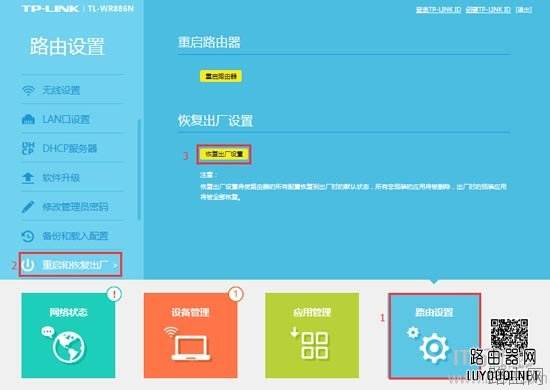Switch to the 应用管理 tab

click(312, 336)
